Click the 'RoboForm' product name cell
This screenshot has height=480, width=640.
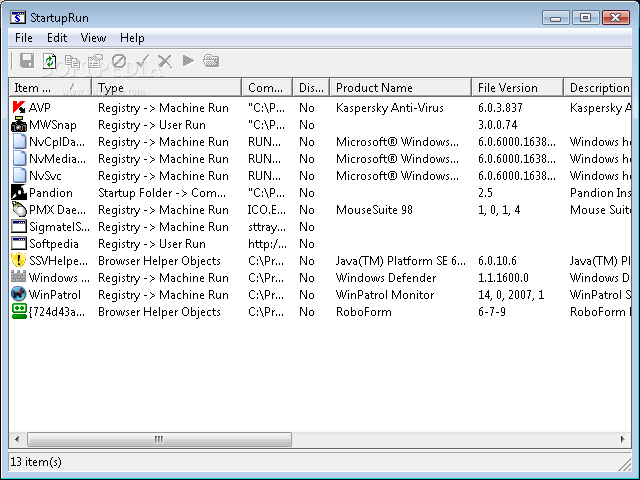click(363, 312)
